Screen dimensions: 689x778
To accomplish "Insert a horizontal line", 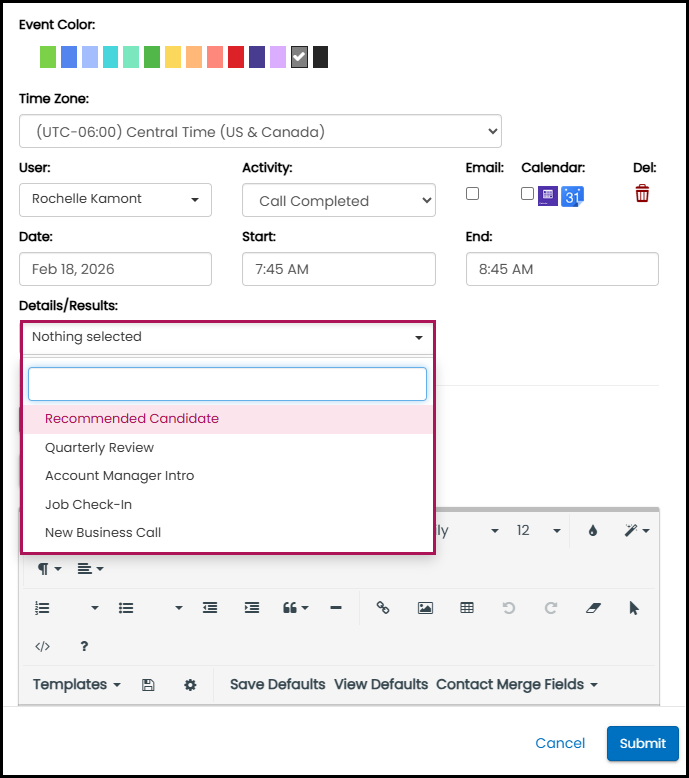I will [336, 608].
